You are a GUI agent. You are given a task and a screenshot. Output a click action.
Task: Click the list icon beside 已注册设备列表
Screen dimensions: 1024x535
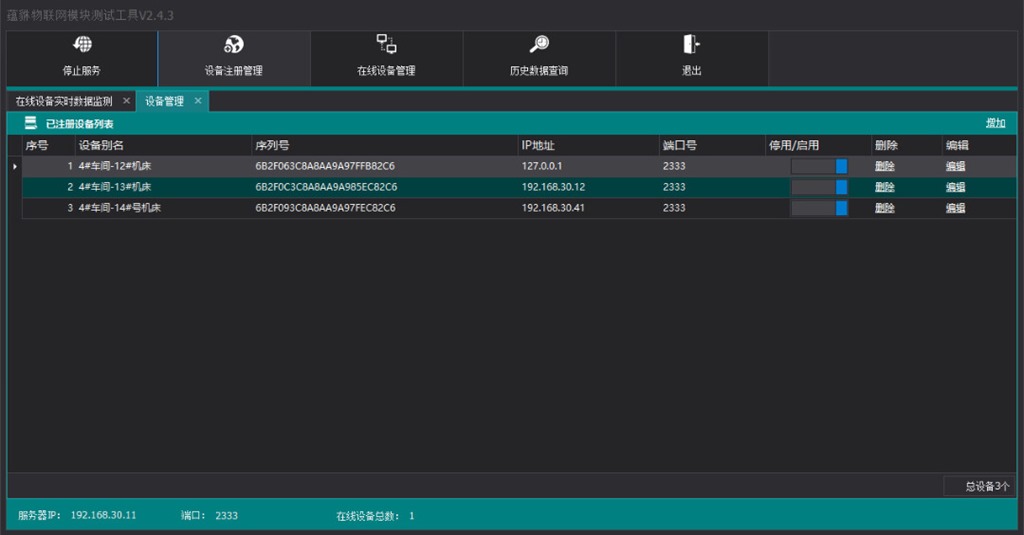(x=31, y=123)
